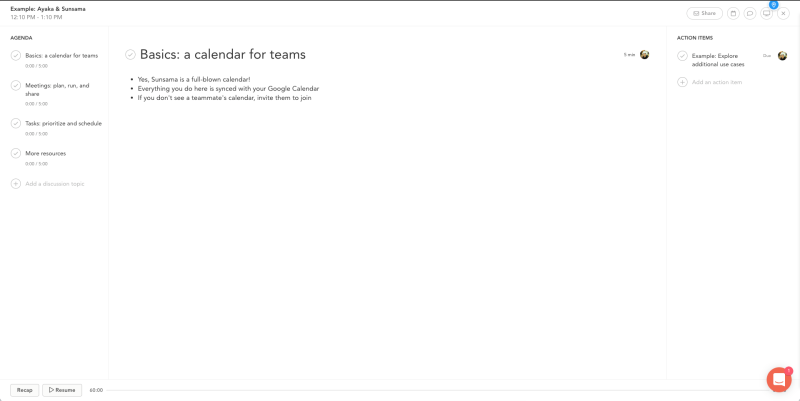The height and width of the screenshot is (401, 800).
Task: Toggle the checkmark beside the main topic heading
Action: tap(131, 55)
